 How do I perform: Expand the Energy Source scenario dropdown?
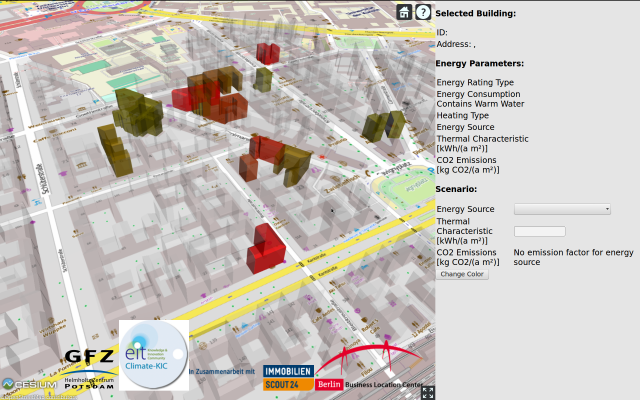[x=561, y=209]
